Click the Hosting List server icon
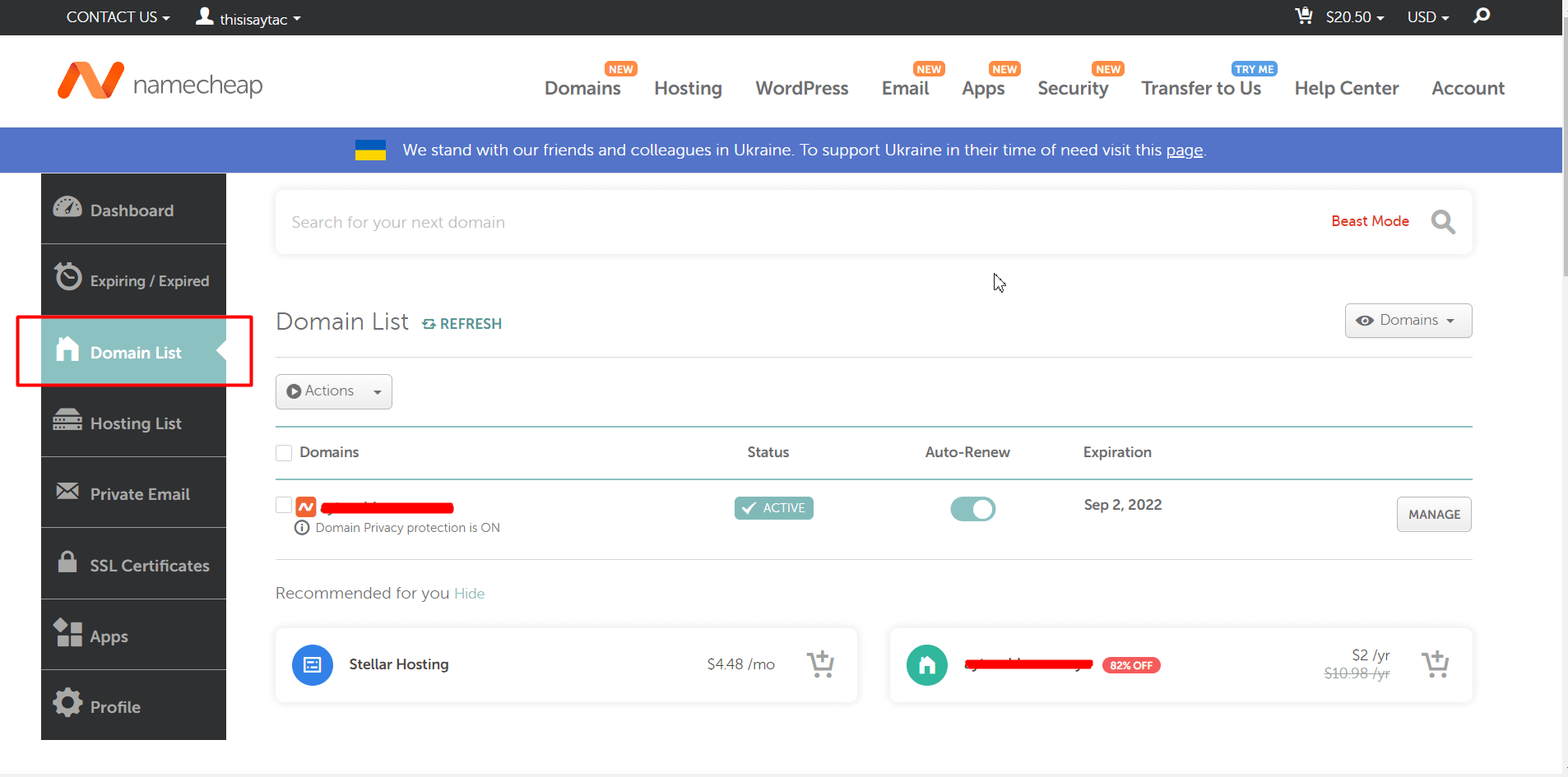 coord(67,420)
